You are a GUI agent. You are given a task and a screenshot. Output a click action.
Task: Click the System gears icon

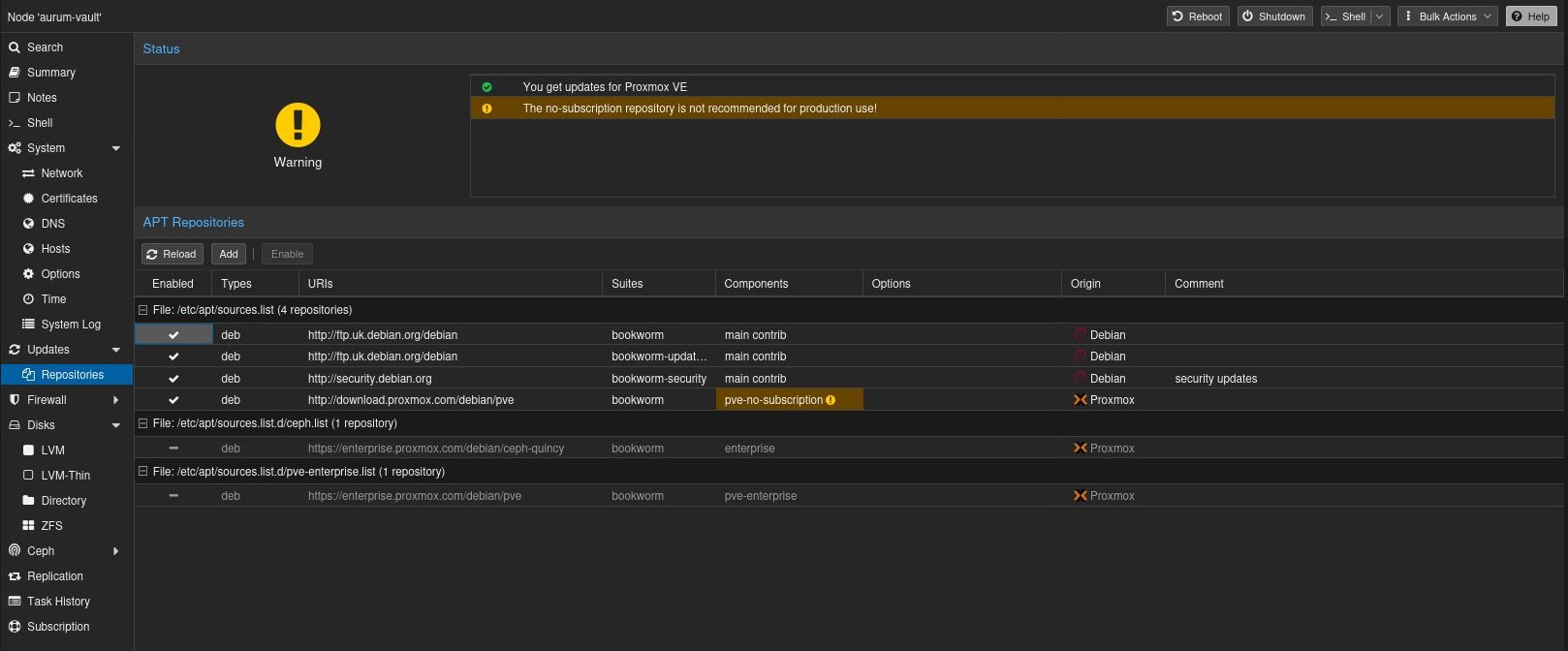pos(15,148)
